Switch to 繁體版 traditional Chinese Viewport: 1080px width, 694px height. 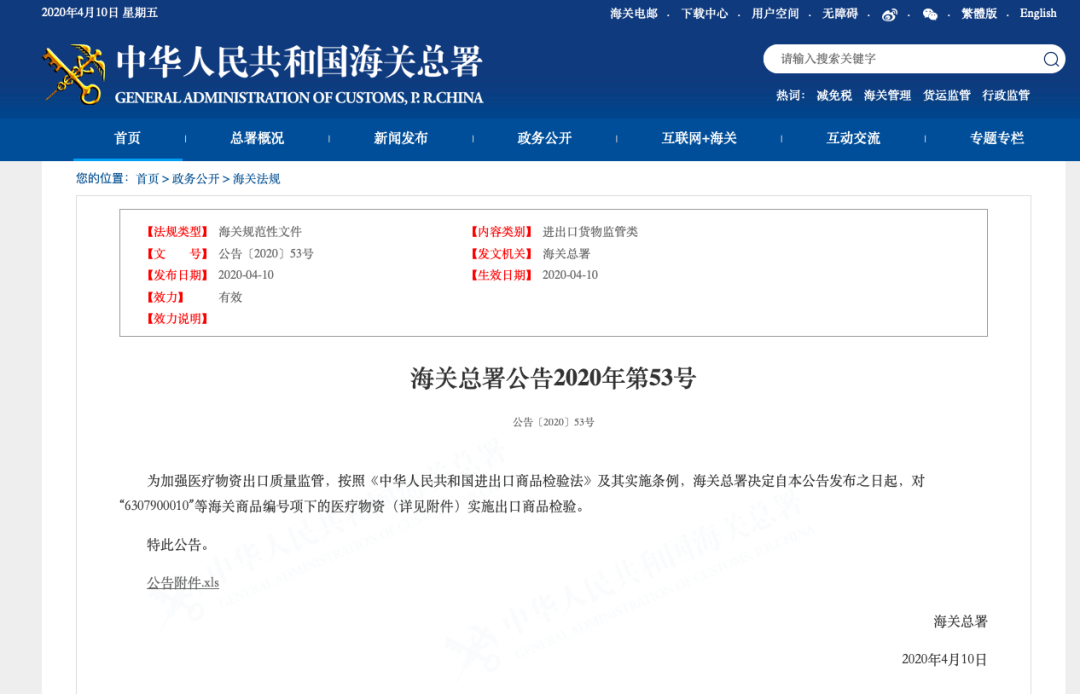coord(979,14)
